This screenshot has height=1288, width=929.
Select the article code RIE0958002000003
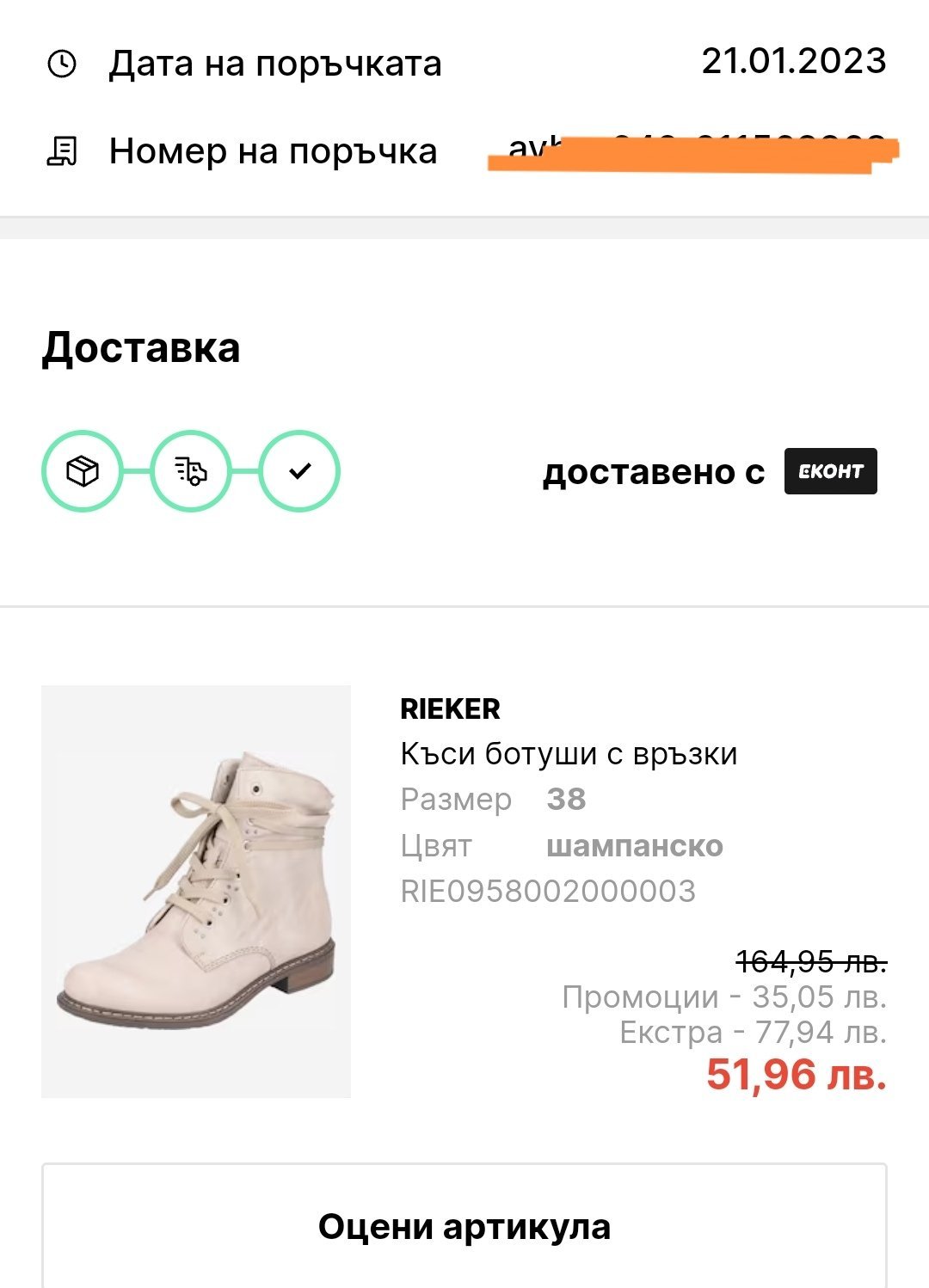tap(548, 892)
